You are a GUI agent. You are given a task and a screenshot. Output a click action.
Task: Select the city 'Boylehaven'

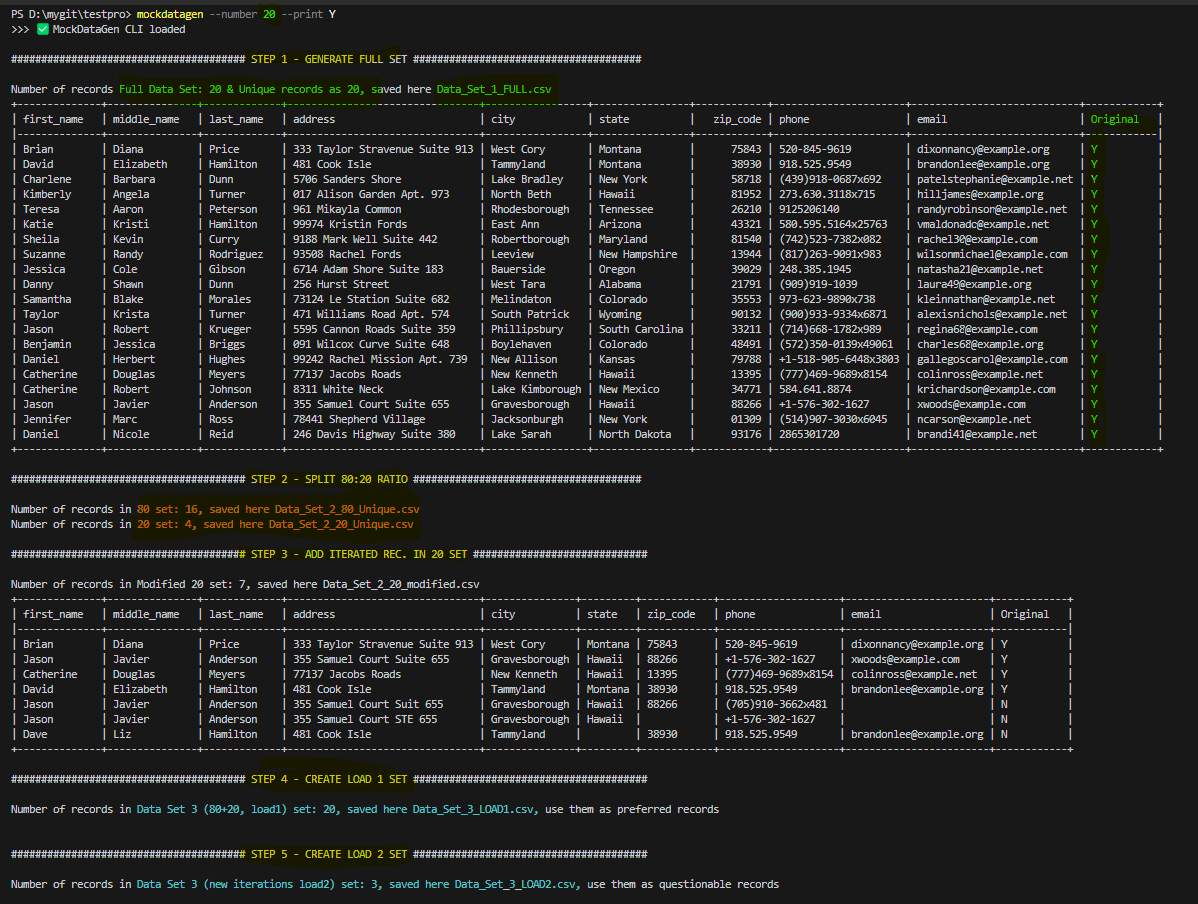point(520,344)
